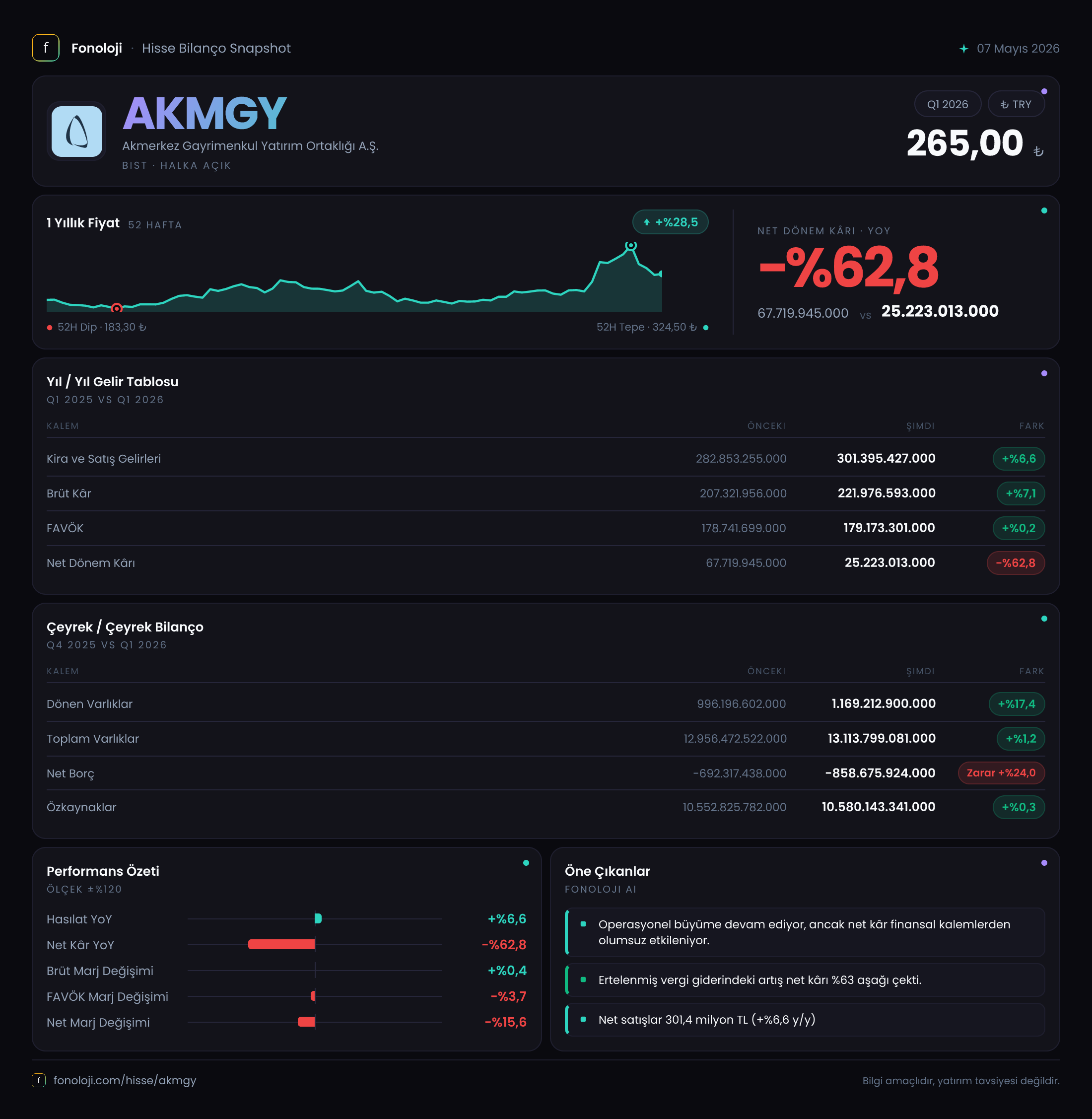Click the 179.173.301.000 FAVÖK value
The image size is (1092, 1119).
pos(889,528)
